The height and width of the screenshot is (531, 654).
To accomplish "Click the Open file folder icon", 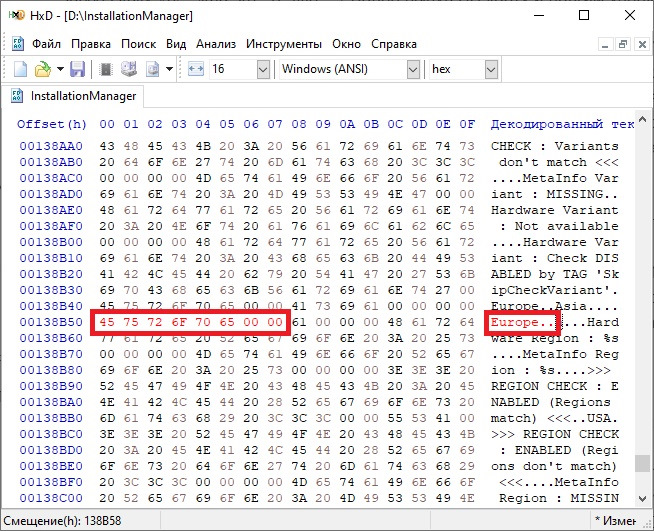I will click(43, 69).
